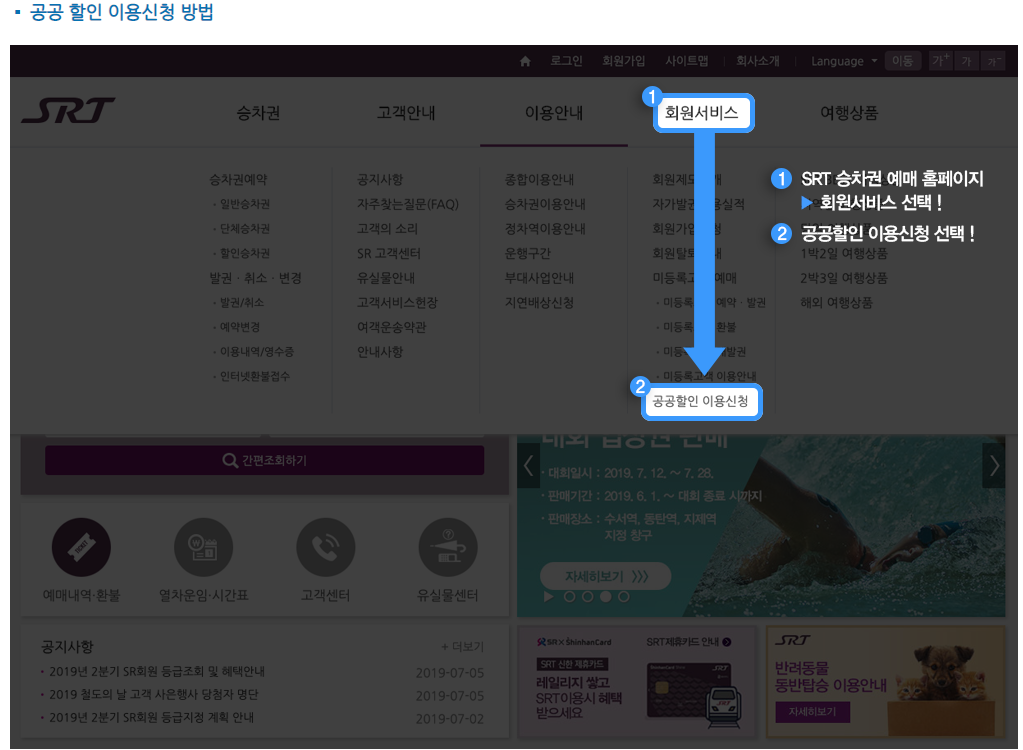Reset font size with middle 가 button
Screen dimensions: 1023x750
pyautogui.click(x=966, y=61)
